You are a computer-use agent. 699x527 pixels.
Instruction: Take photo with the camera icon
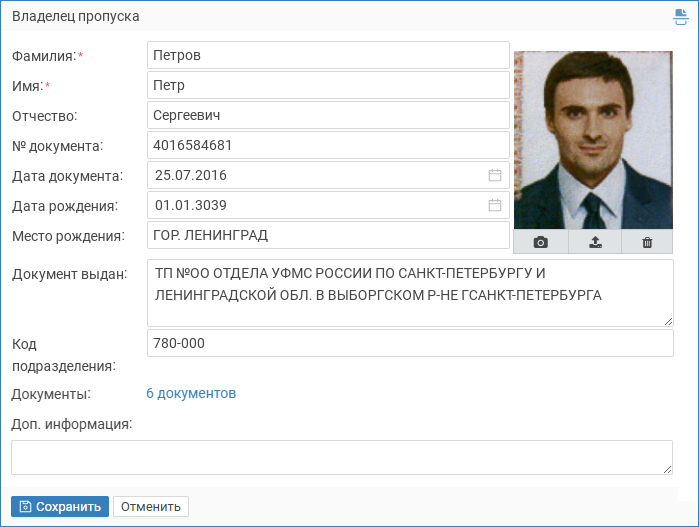click(541, 242)
